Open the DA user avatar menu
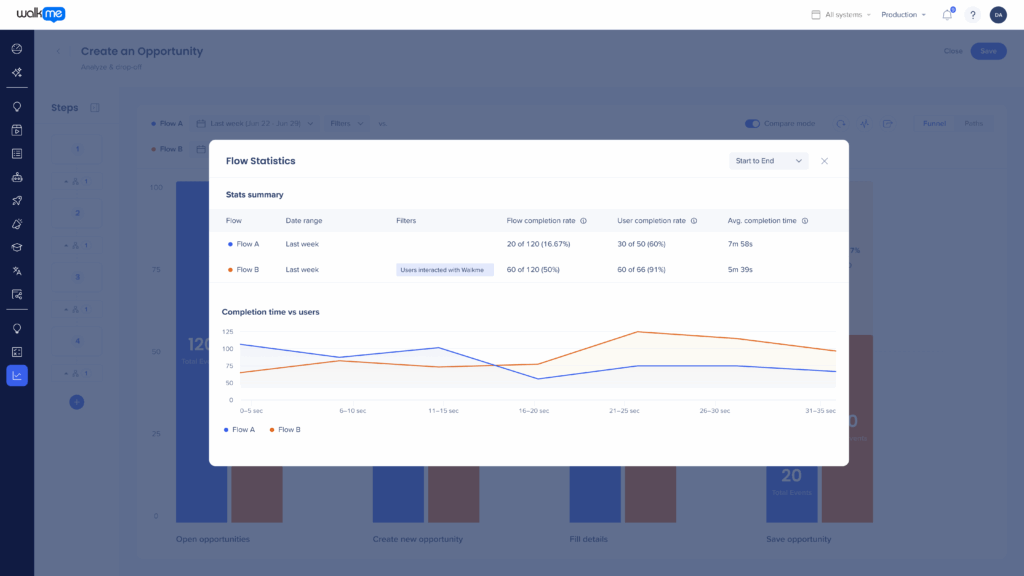The width and height of the screenshot is (1024, 576). (x=998, y=14)
